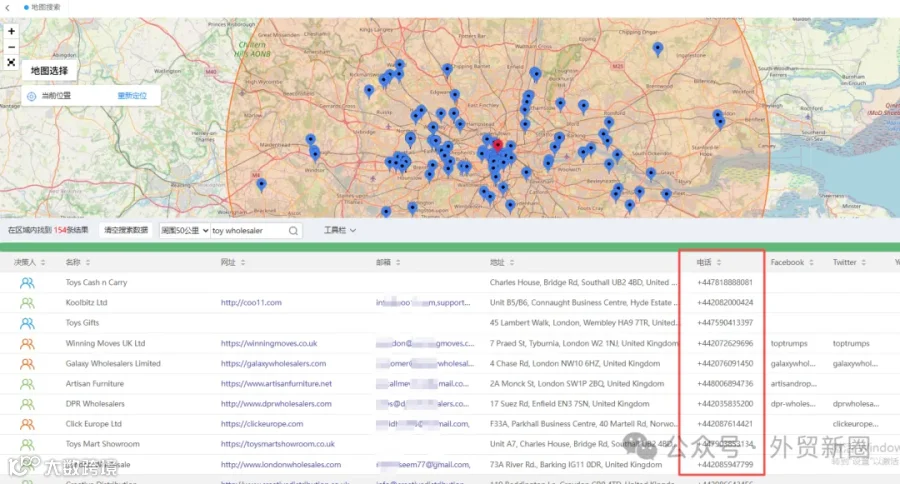This screenshot has height=484, width=900.
Task: Click phone number +447590413397
Action: click(x=725, y=323)
